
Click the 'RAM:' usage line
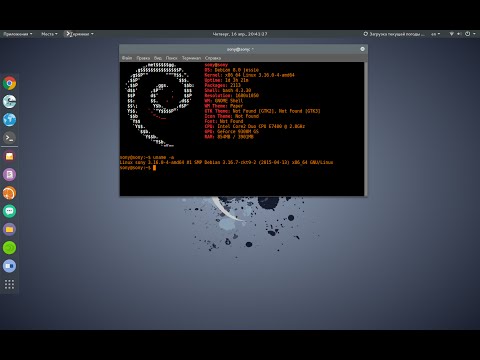point(229,136)
